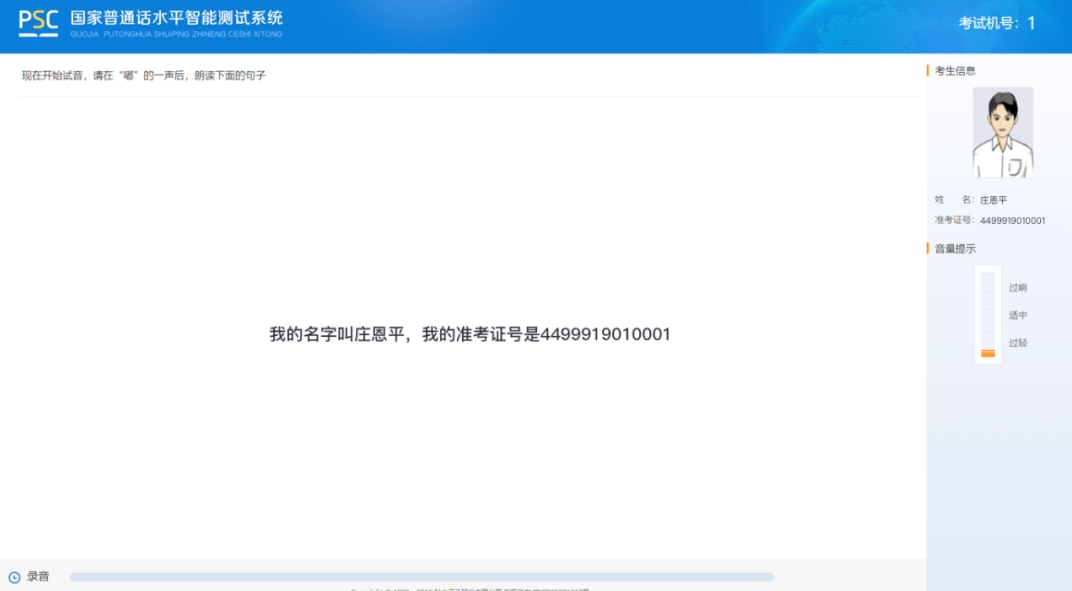
Task: Click the candidate name 庄恩平 in sidebar
Action: tap(993, 200)
